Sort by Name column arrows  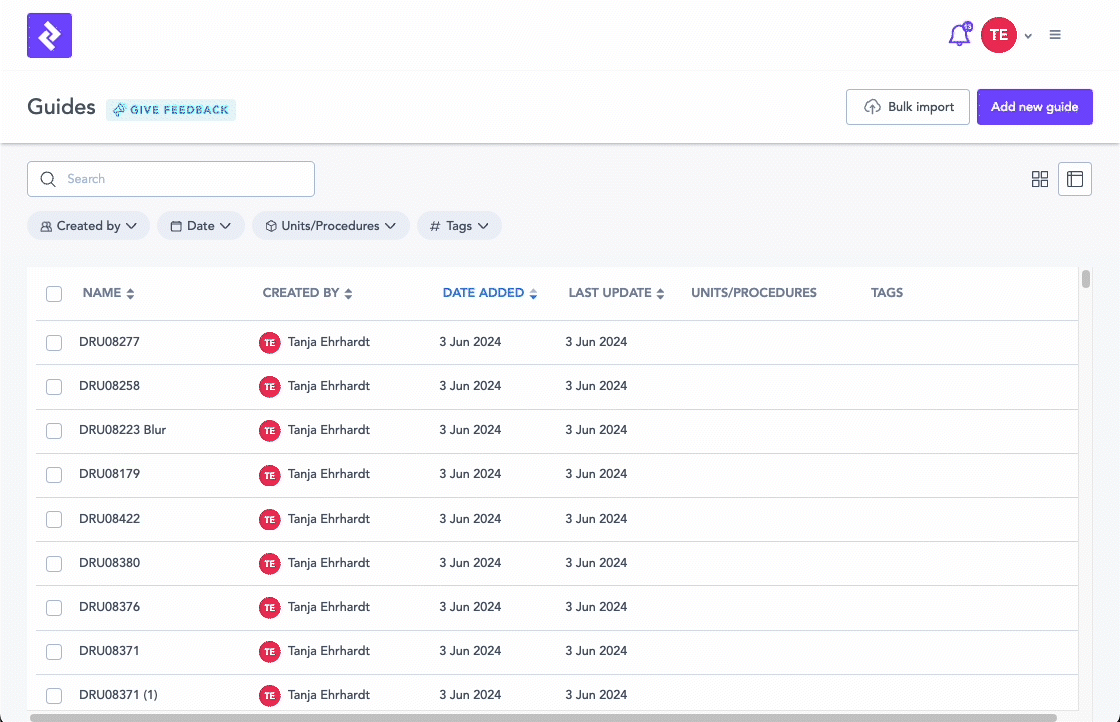coord(130,294)
